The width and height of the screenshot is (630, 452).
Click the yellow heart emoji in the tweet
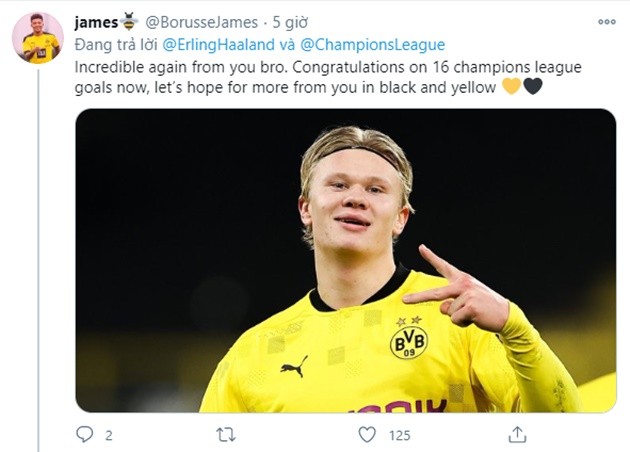click(511, 86)
